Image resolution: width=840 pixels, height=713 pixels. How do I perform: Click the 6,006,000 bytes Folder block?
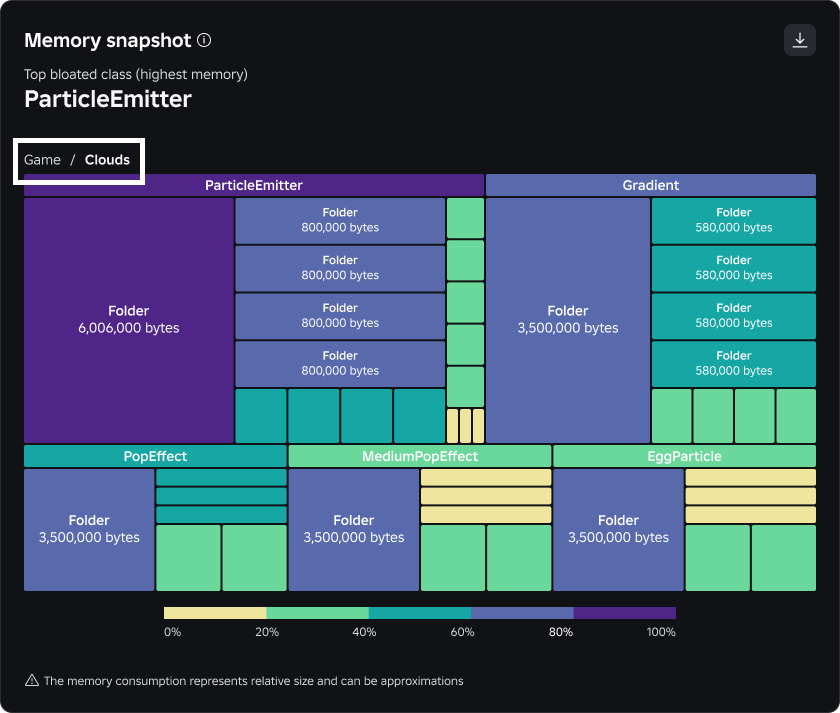[x=129, y=319]
